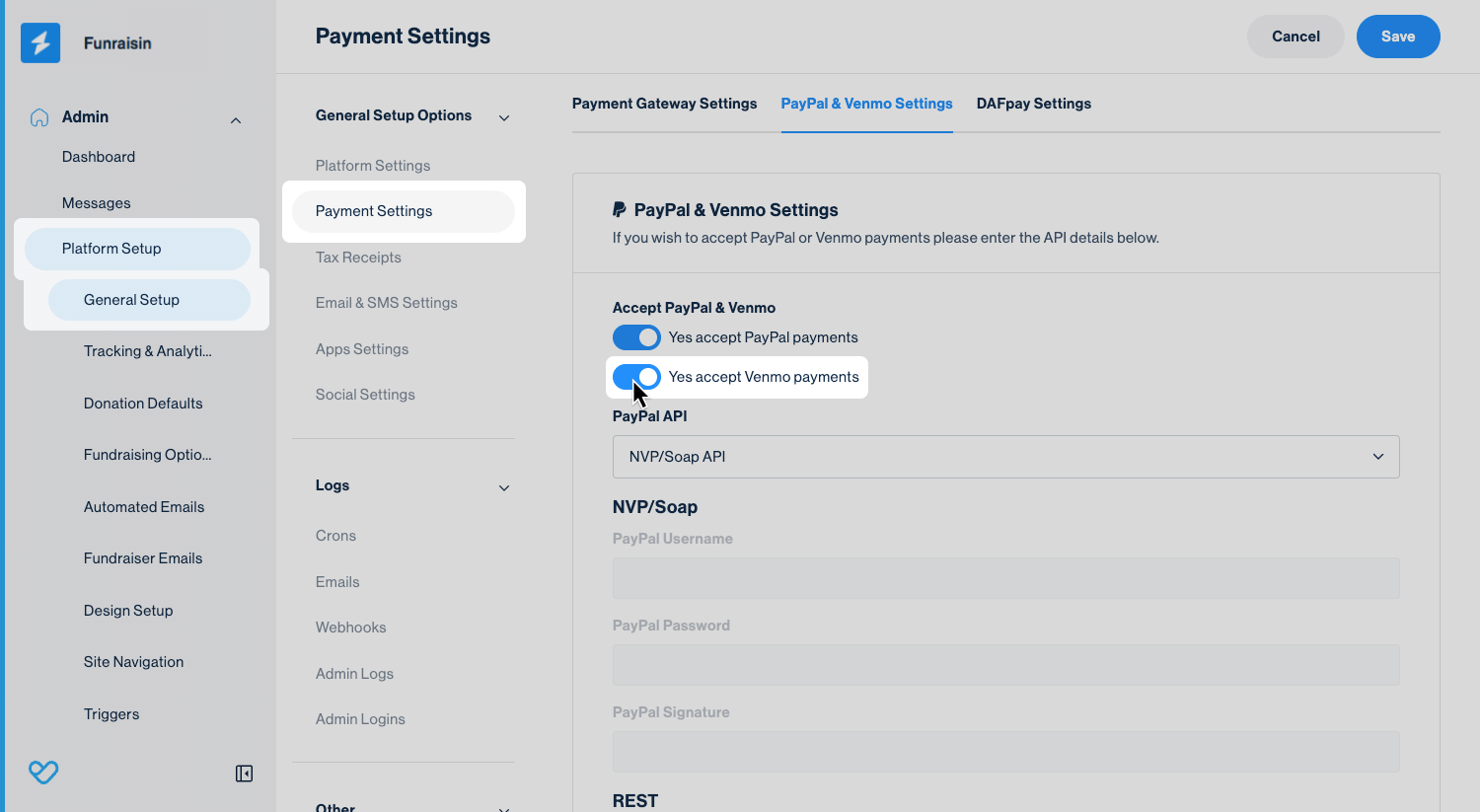Collapse the sidebar using the panel icon
This screenshot has height=812, width=1480.
pyautogui.click(x=244, y=774)
